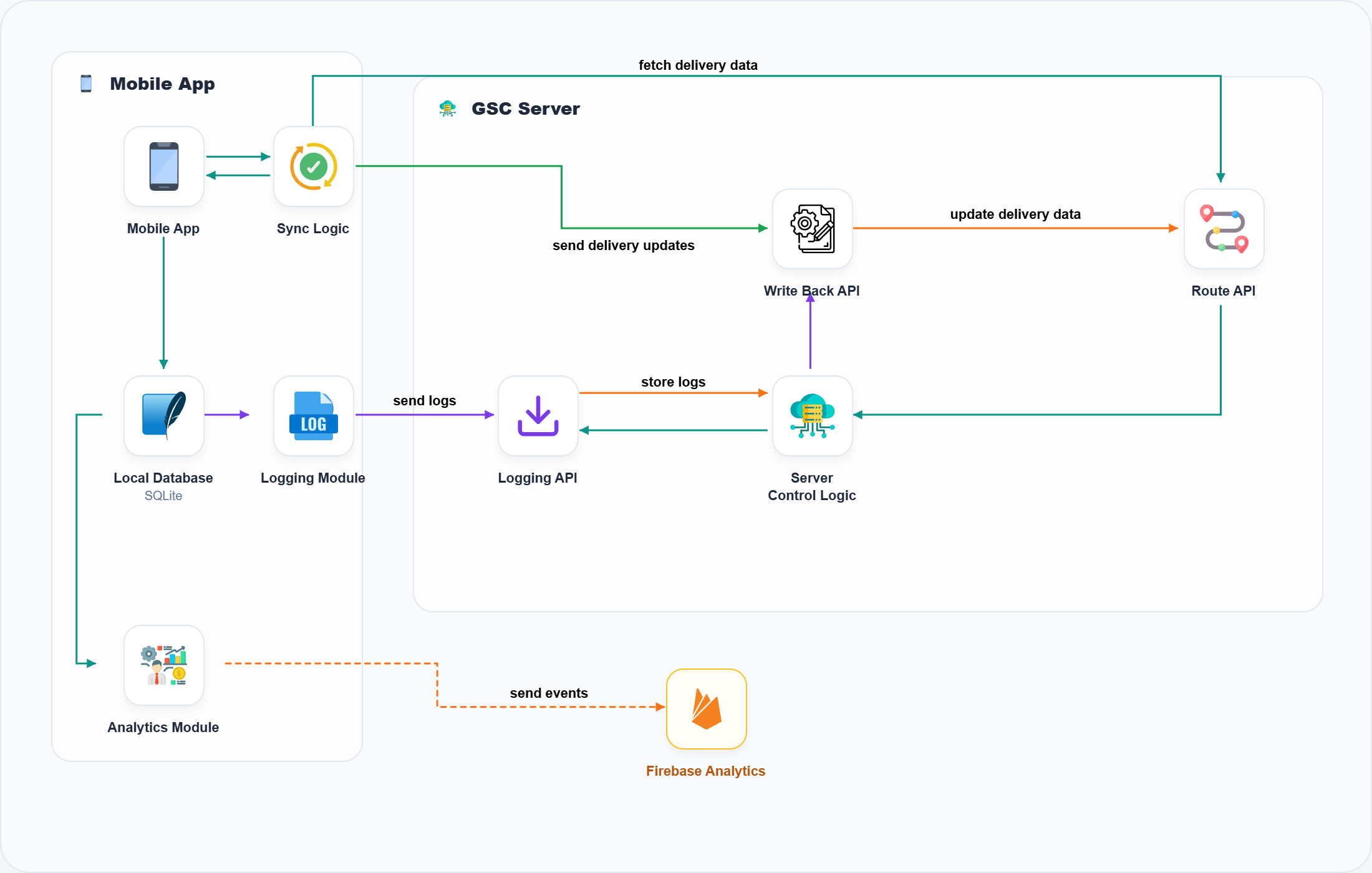Click the Route API map route icon

pyautogui.click(x=1222, y=228)
